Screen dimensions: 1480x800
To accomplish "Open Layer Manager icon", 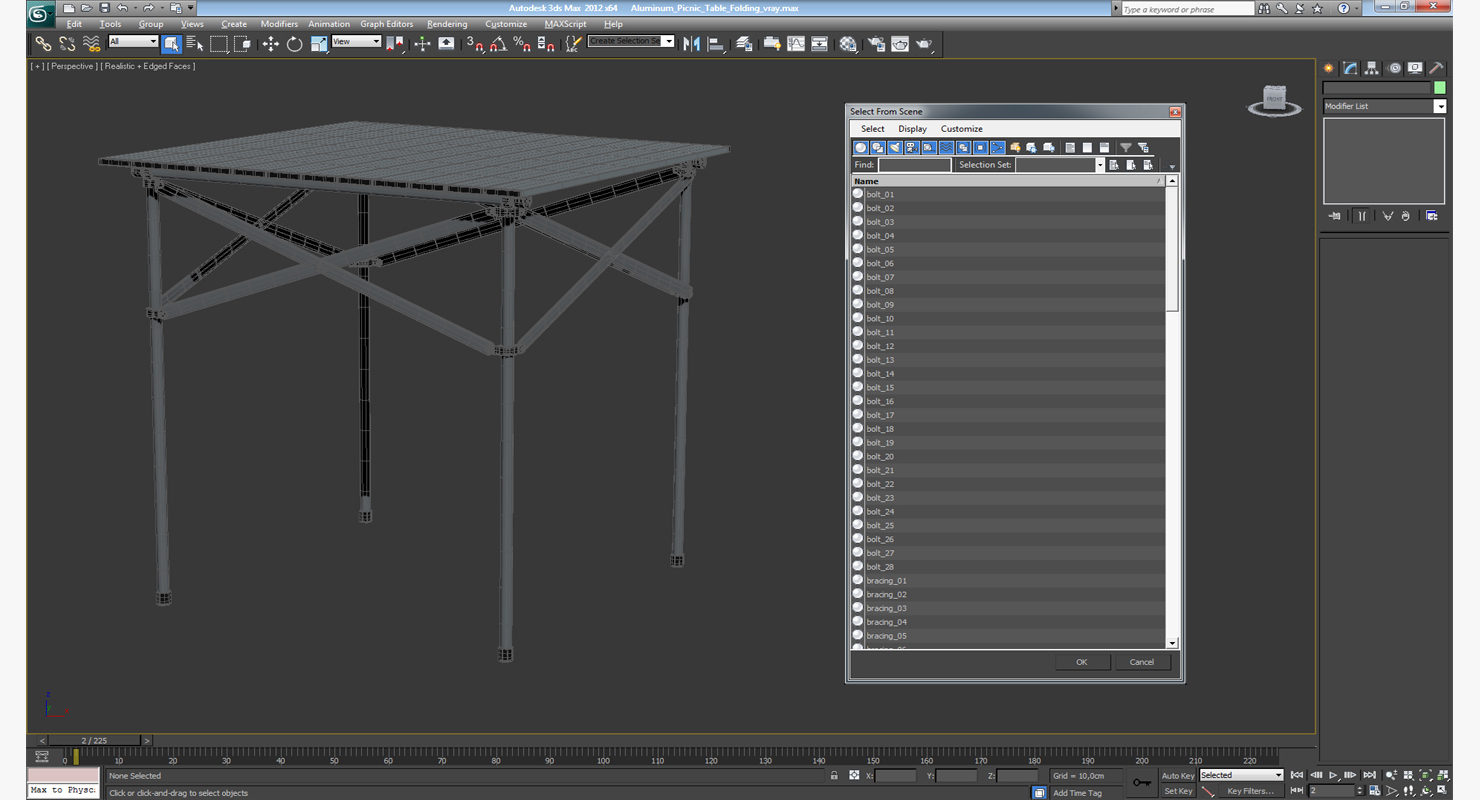I will 744,44.
